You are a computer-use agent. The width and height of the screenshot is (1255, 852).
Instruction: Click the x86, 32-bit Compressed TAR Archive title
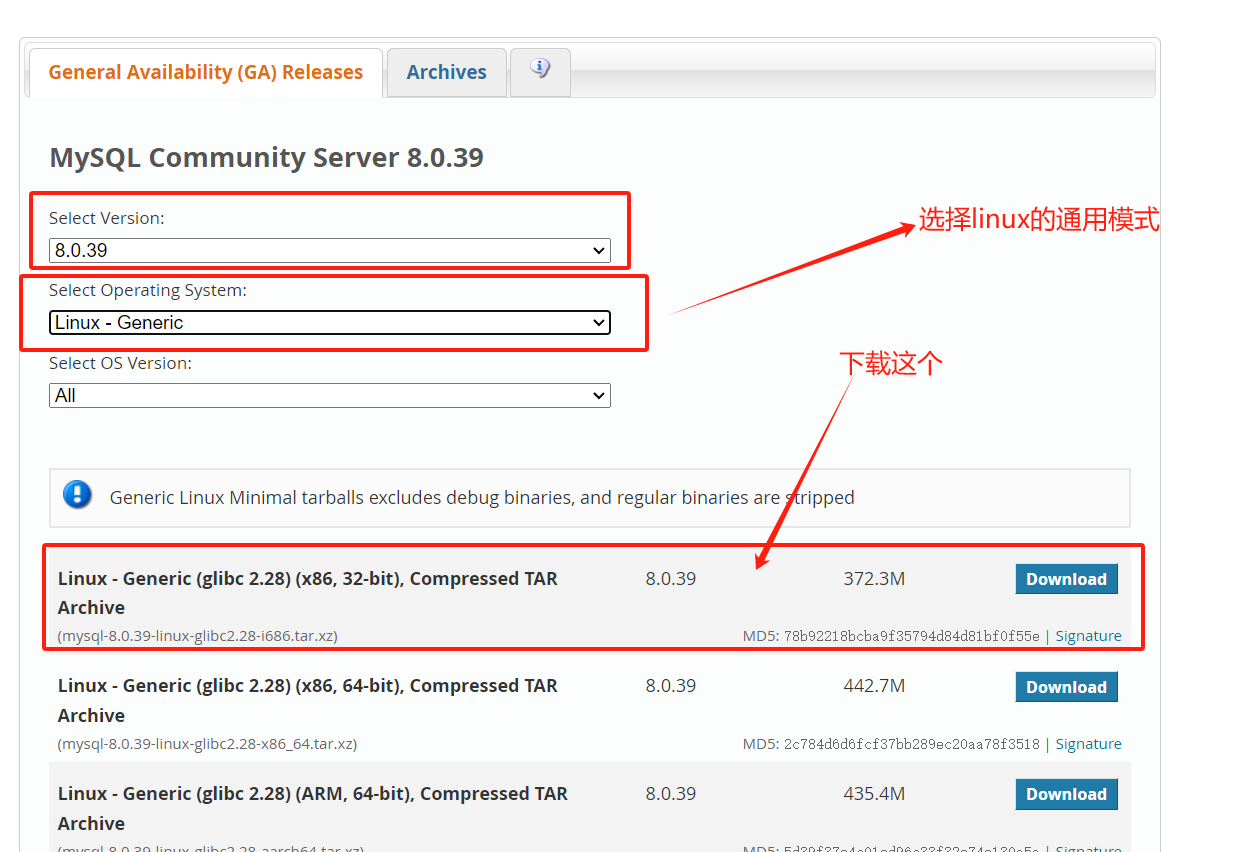pos(307,593)
